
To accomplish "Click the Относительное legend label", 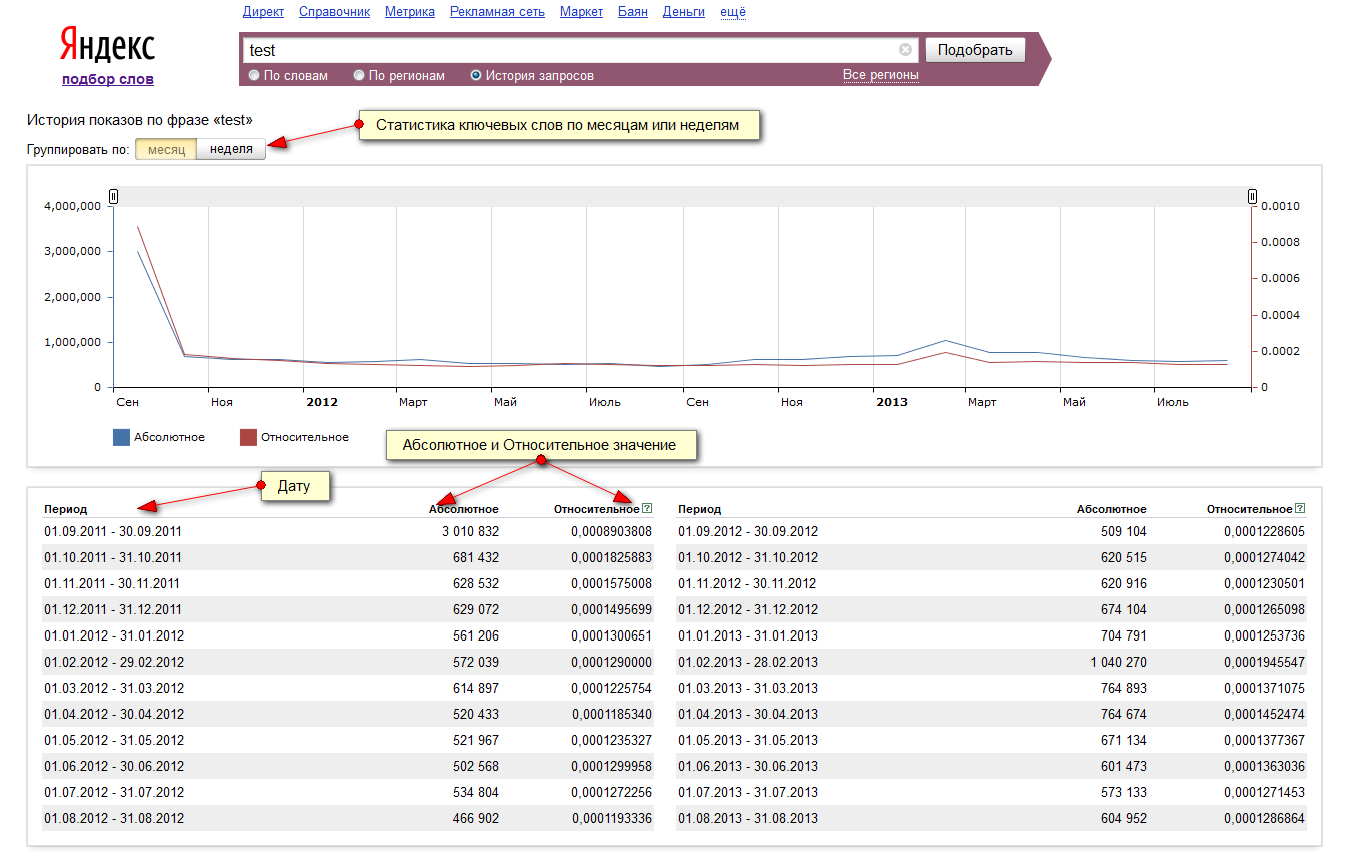I will (305, 437).
